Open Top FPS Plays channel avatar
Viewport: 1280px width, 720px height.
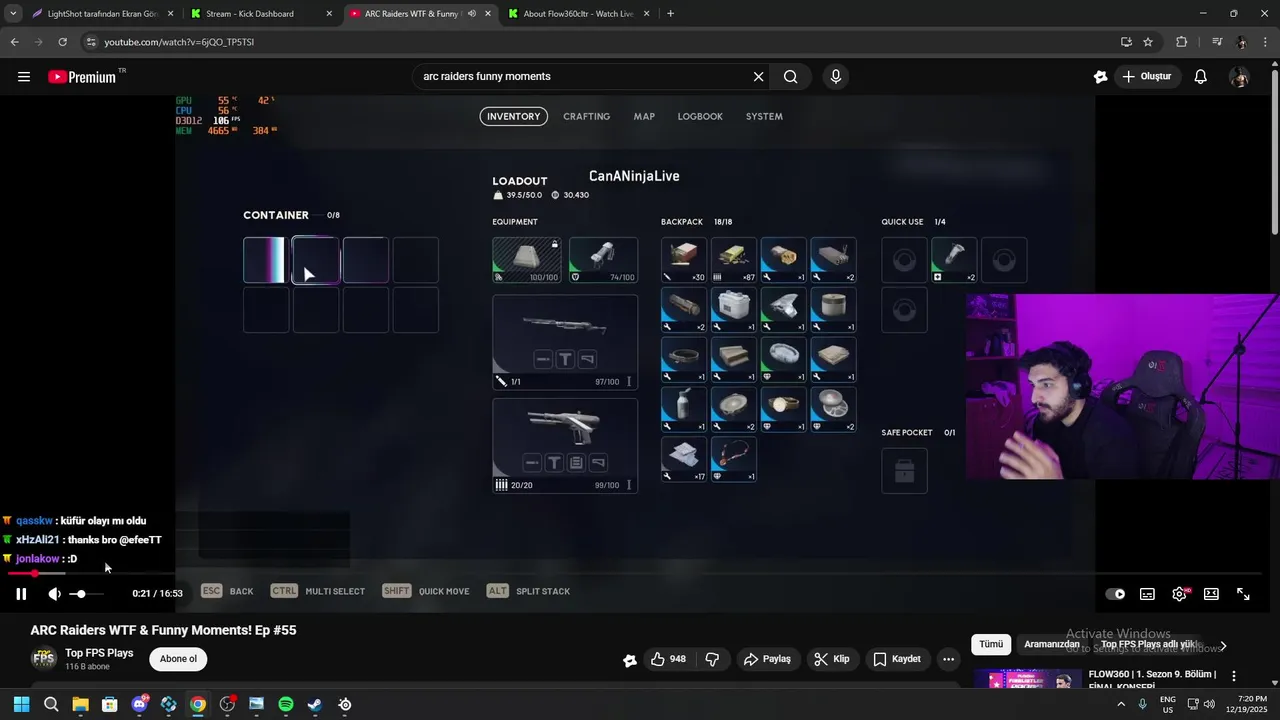[44, 659]
